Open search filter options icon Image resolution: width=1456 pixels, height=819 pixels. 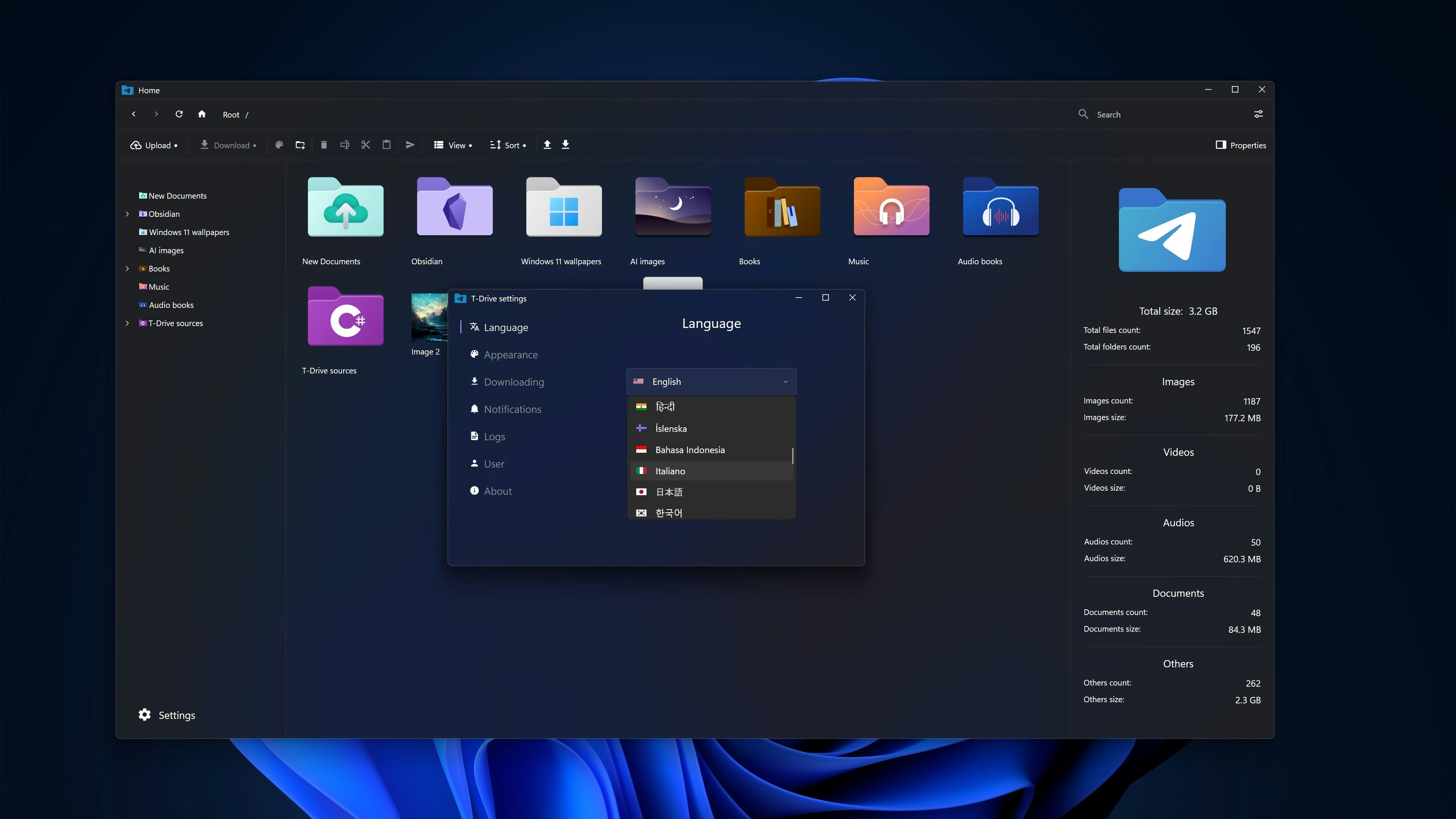[1258, 114]
